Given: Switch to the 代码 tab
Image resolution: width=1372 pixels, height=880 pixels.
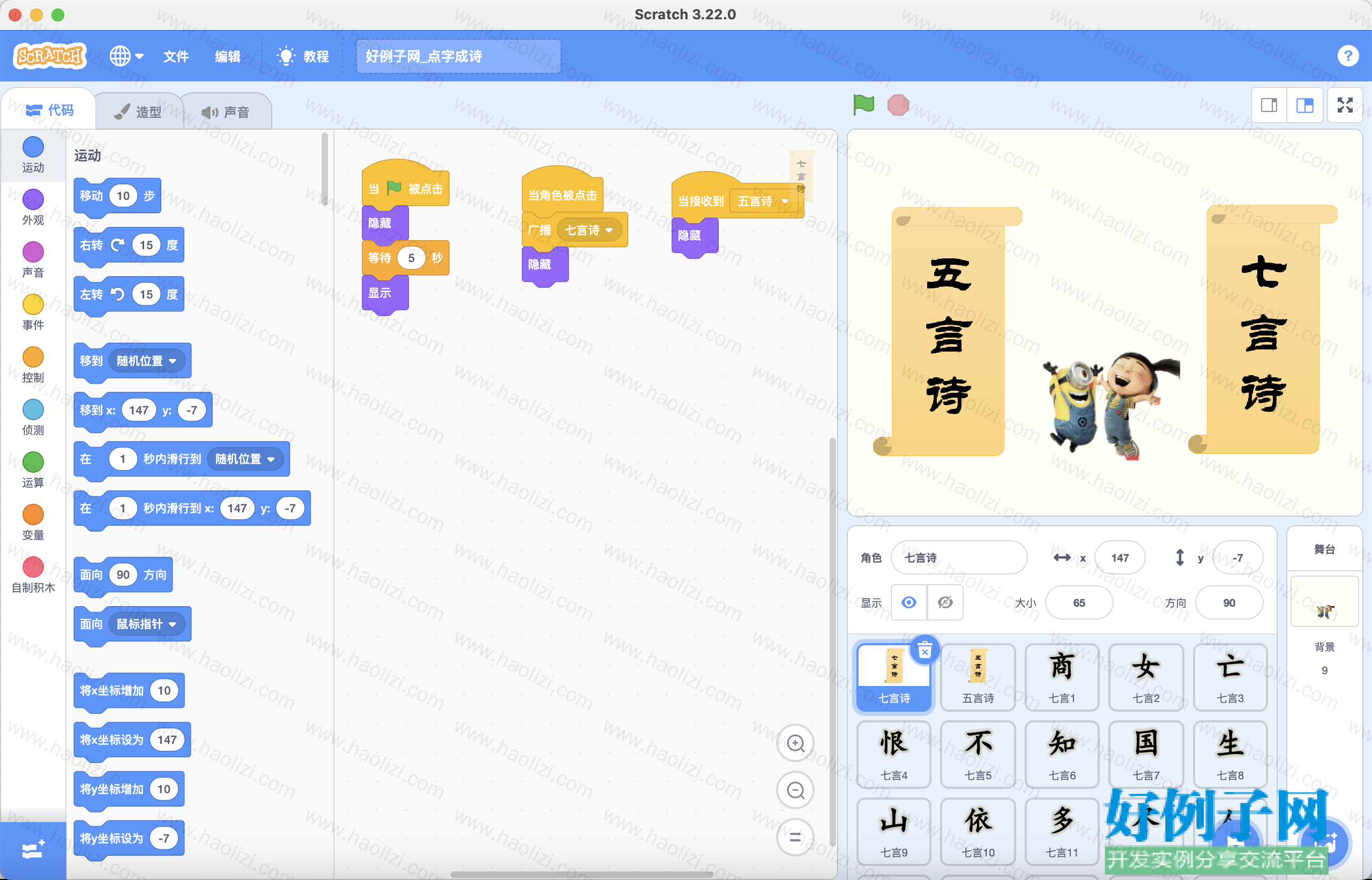Looking at the screenshot, I should coord(49,110).
